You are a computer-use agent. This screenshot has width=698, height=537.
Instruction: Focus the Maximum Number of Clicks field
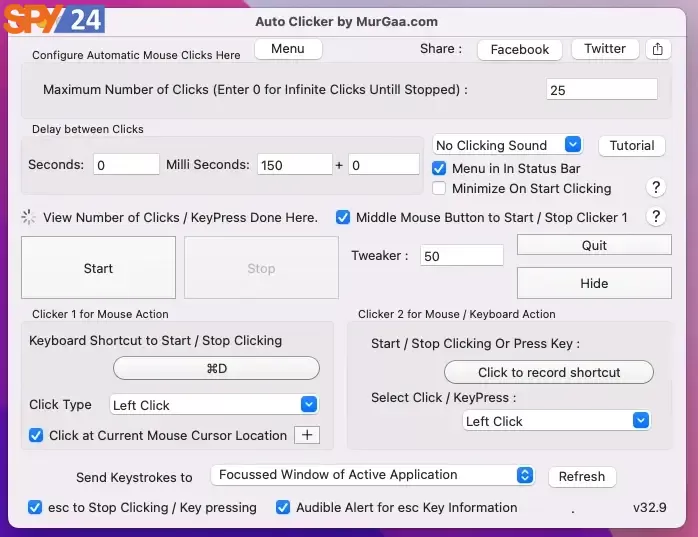pyautogui.click(x=602, y=90)
